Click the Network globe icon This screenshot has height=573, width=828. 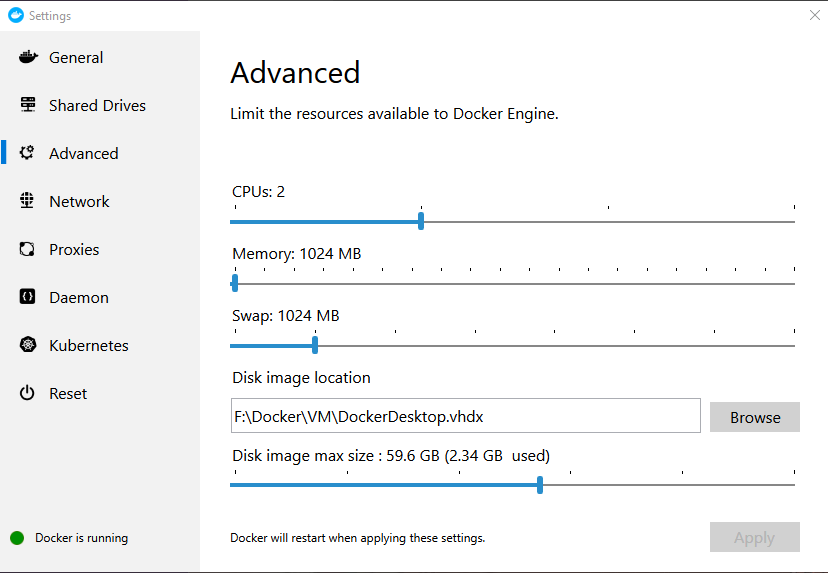[x=28, y=201]
